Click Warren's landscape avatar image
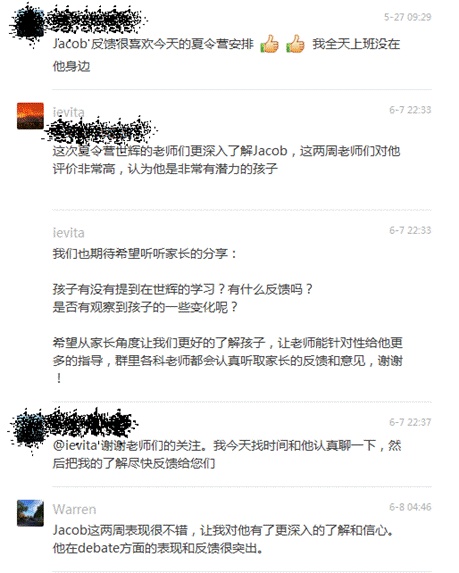 pyautogui.click(x=30, y=513)
